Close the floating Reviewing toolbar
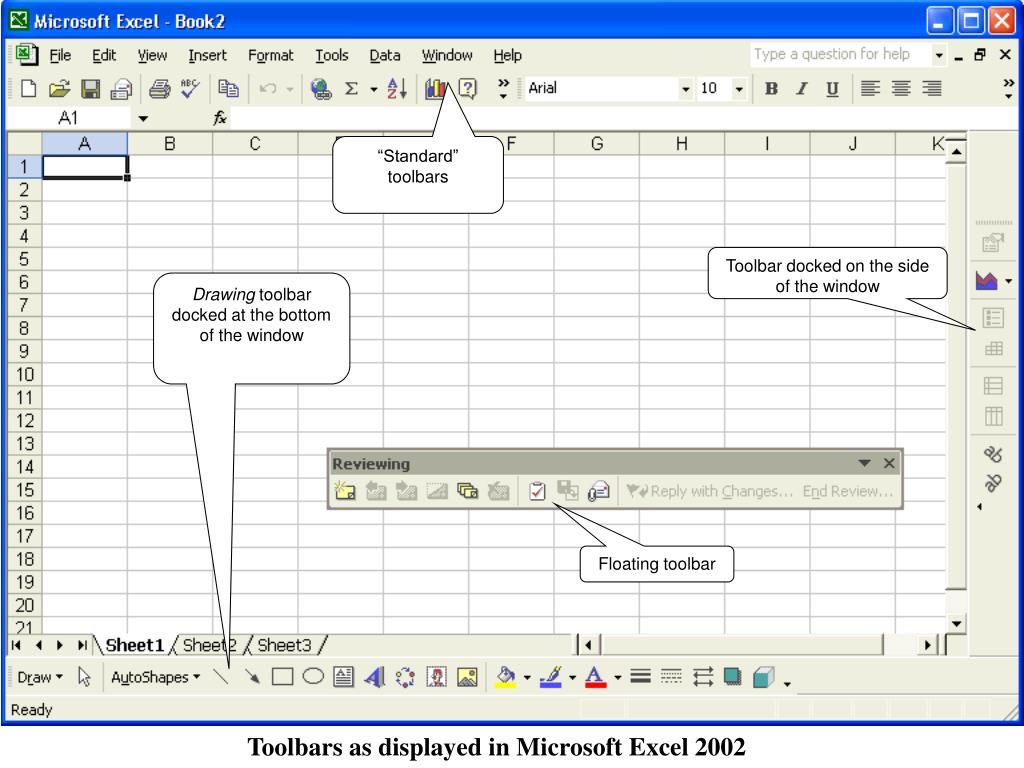The height and width of the screenshot is (768, 1024). click(889, 463)
